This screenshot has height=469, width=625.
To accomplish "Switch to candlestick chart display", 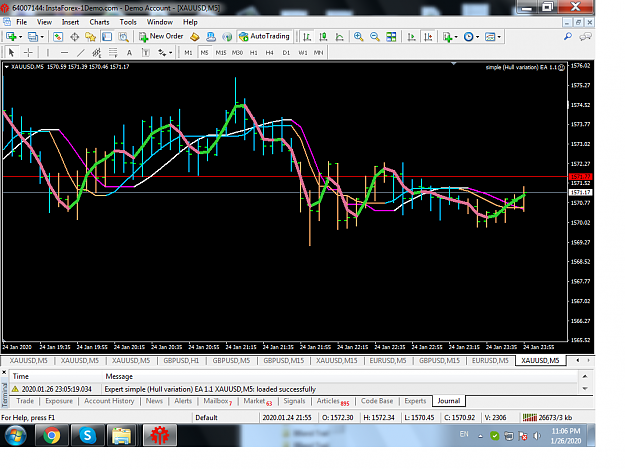I will (323, 37).
